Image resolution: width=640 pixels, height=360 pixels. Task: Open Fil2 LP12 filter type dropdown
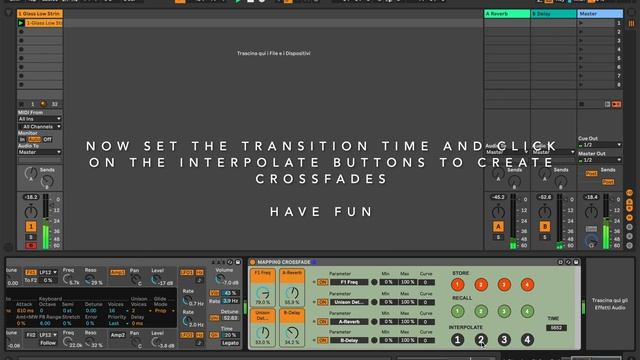[48, 335]
